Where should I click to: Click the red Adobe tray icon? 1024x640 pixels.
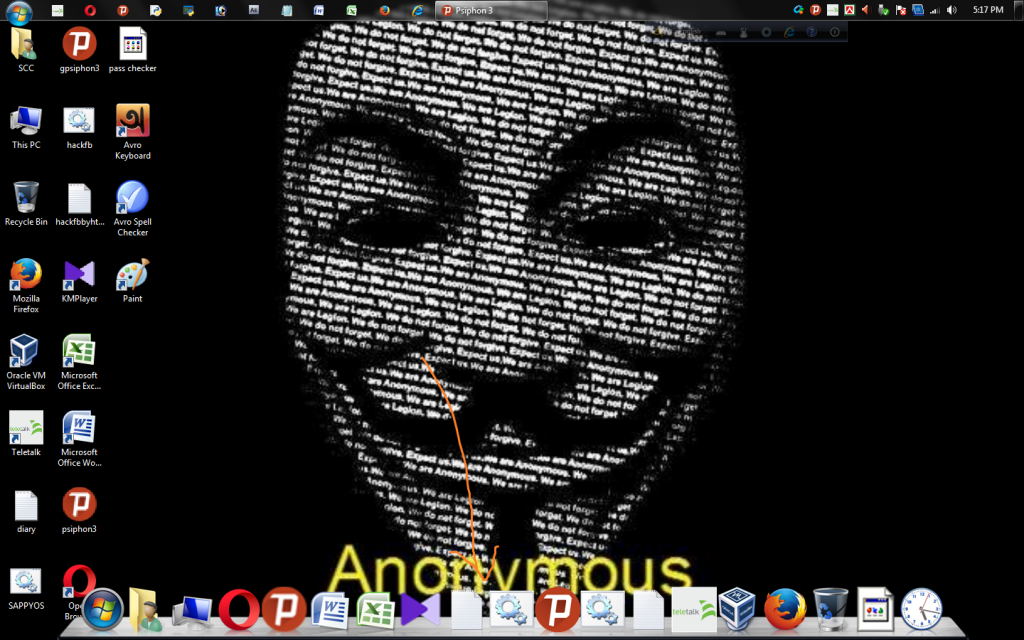(x=850, y=10)
